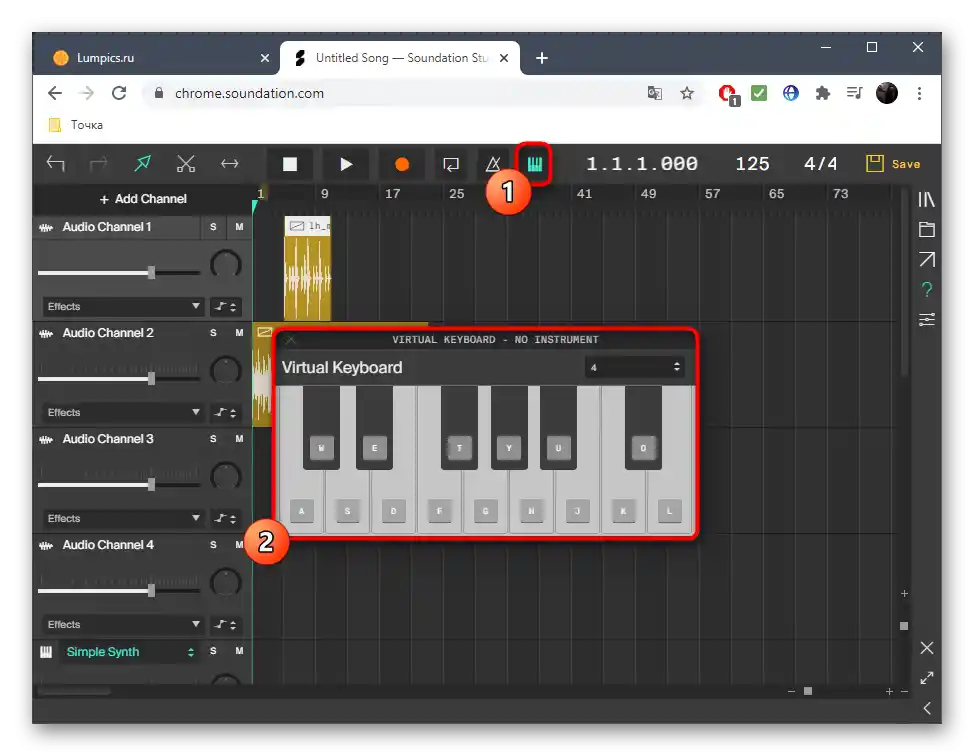
Task: Solo the Simple Synth channel
Action: (x=213, y=651)
